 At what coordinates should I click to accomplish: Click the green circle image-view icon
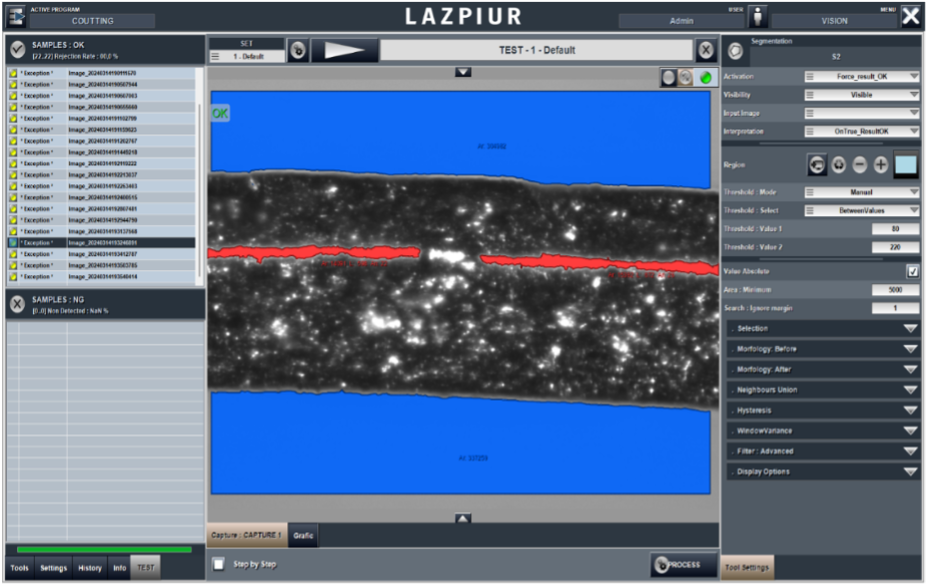click(x=705, y=78)
